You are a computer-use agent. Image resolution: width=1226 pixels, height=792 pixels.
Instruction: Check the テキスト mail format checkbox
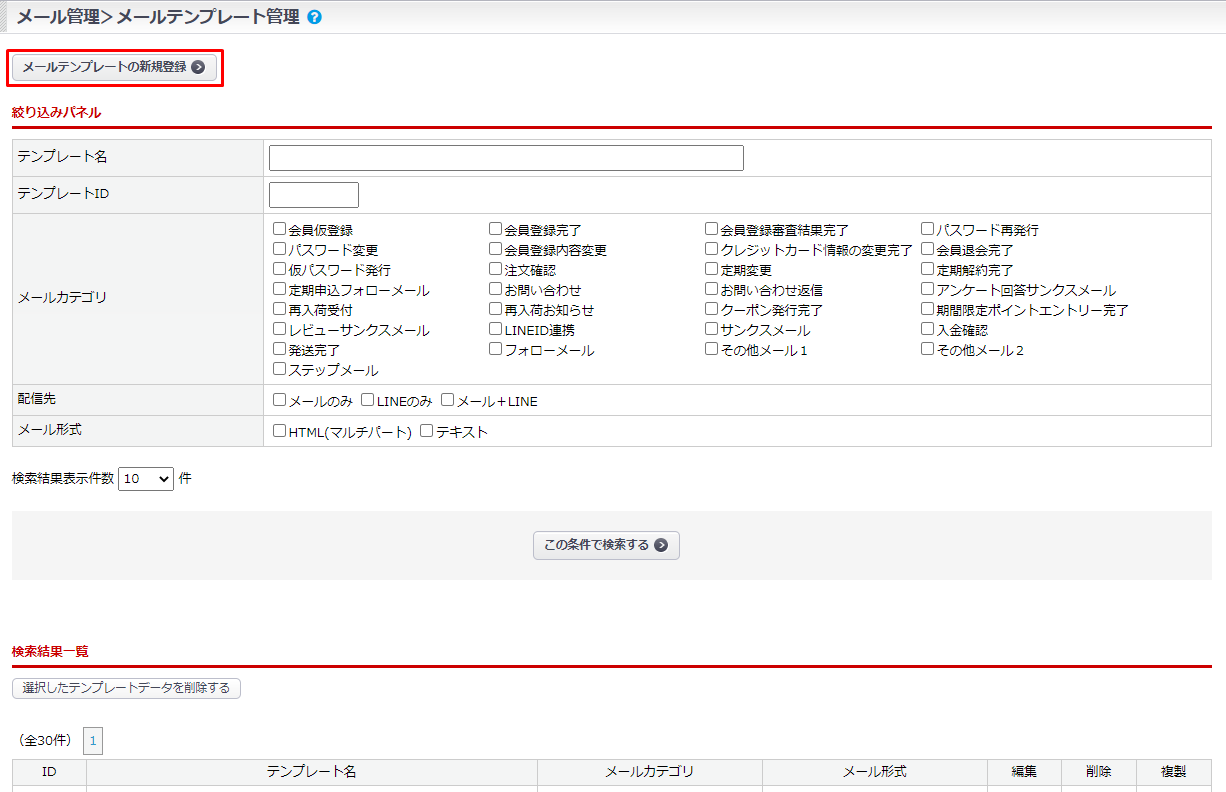click(427, 431)
